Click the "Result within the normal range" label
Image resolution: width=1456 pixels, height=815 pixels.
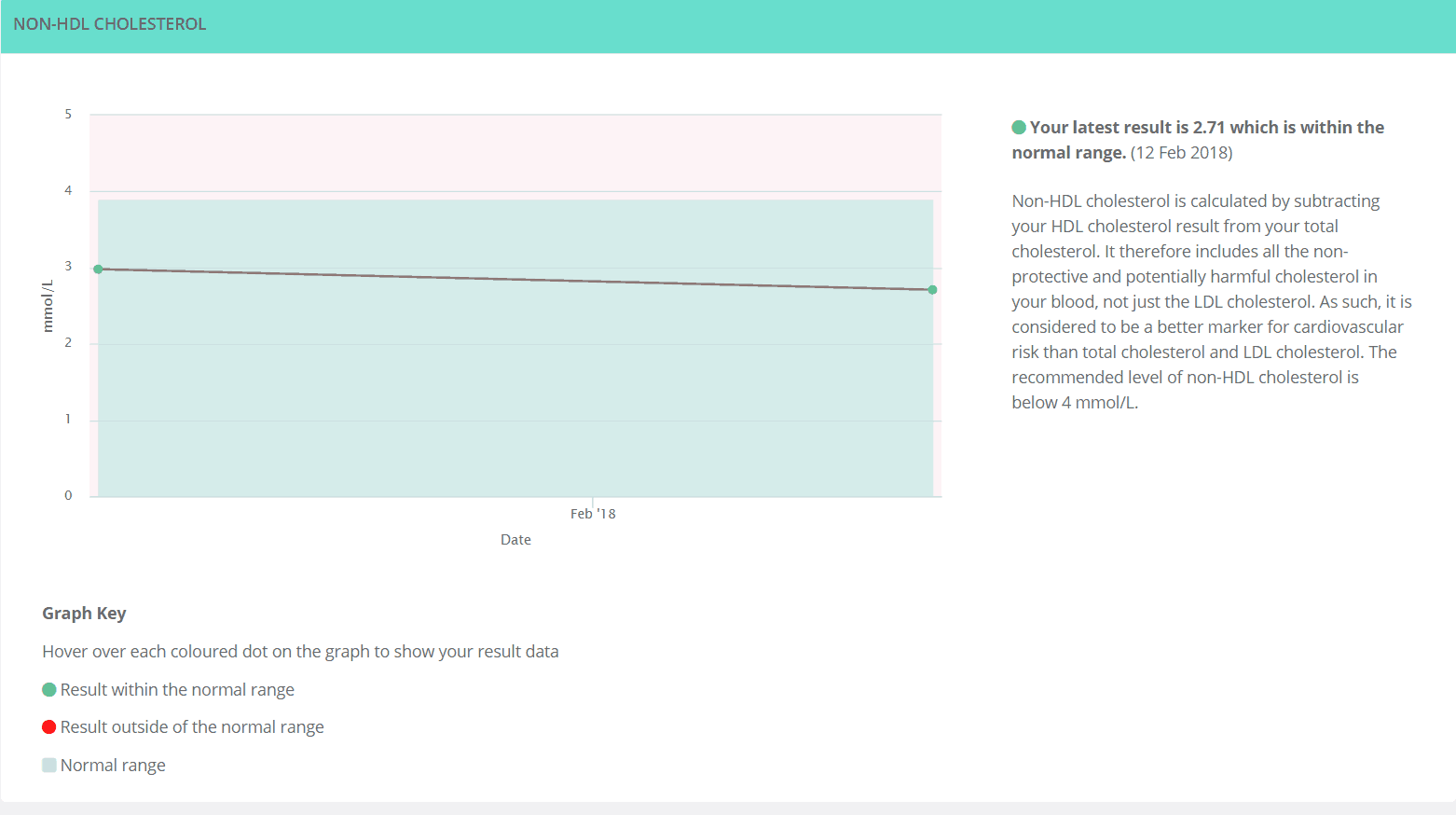177,690
